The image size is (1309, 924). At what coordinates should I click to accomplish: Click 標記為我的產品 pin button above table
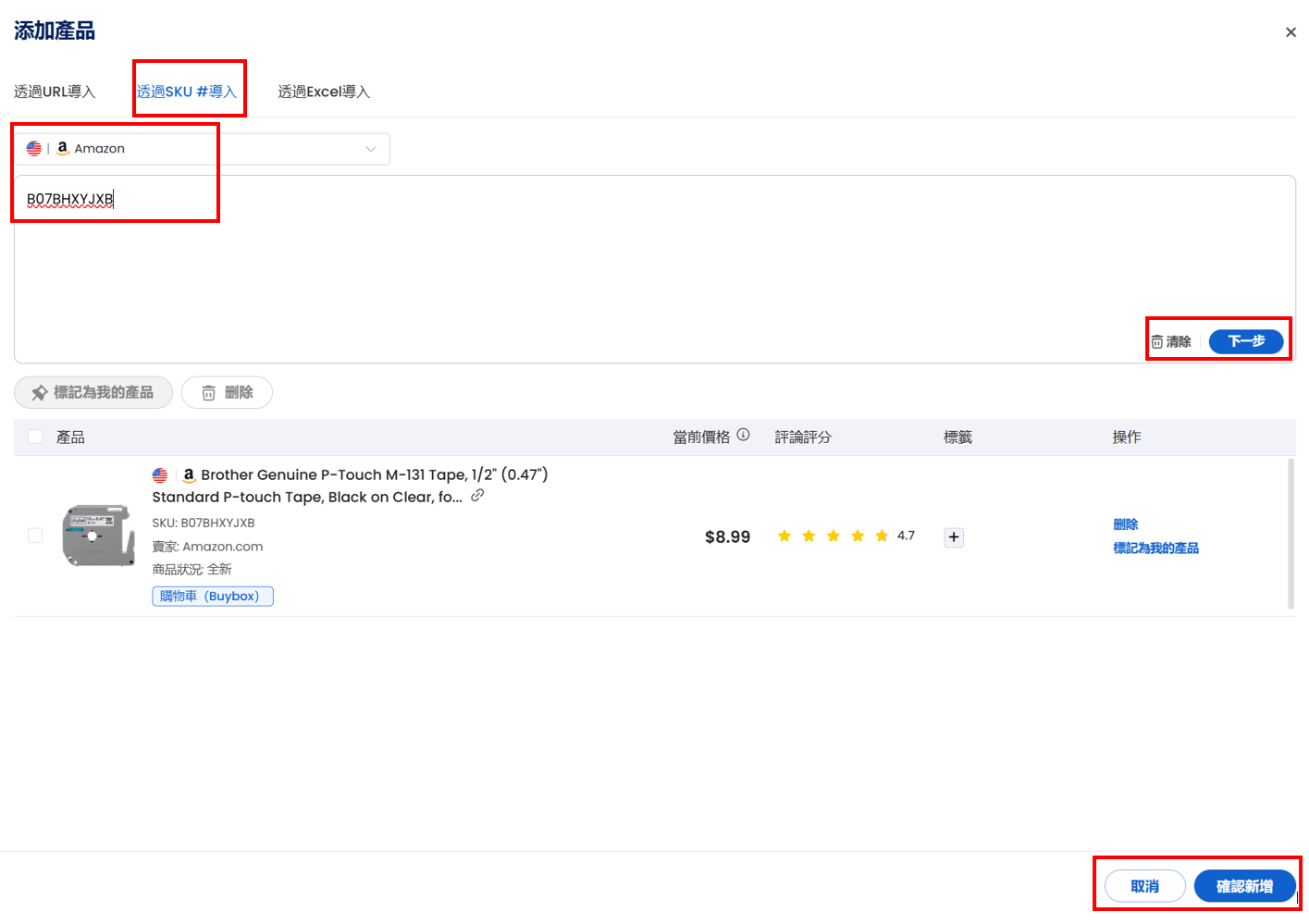pyautogui.click(x=93, y=392)
